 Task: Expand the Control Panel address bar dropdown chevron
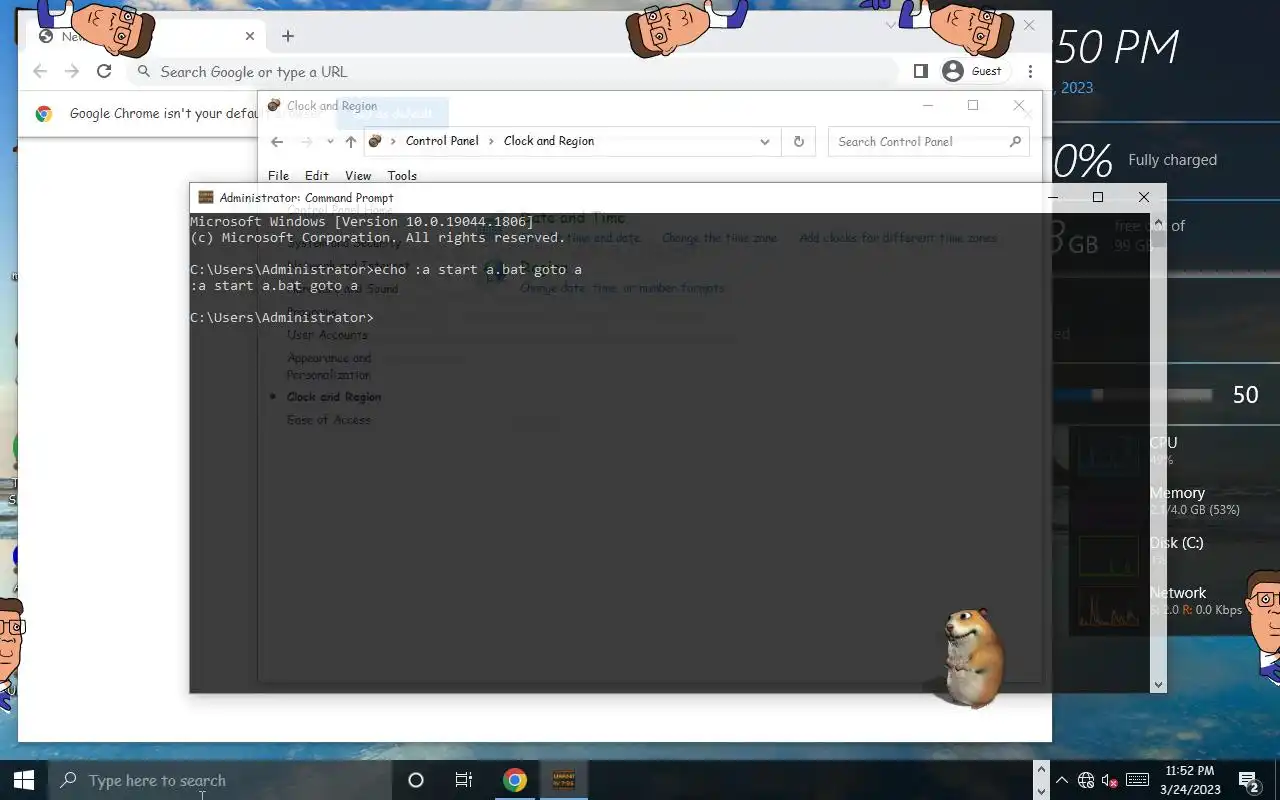click(765, 142)
